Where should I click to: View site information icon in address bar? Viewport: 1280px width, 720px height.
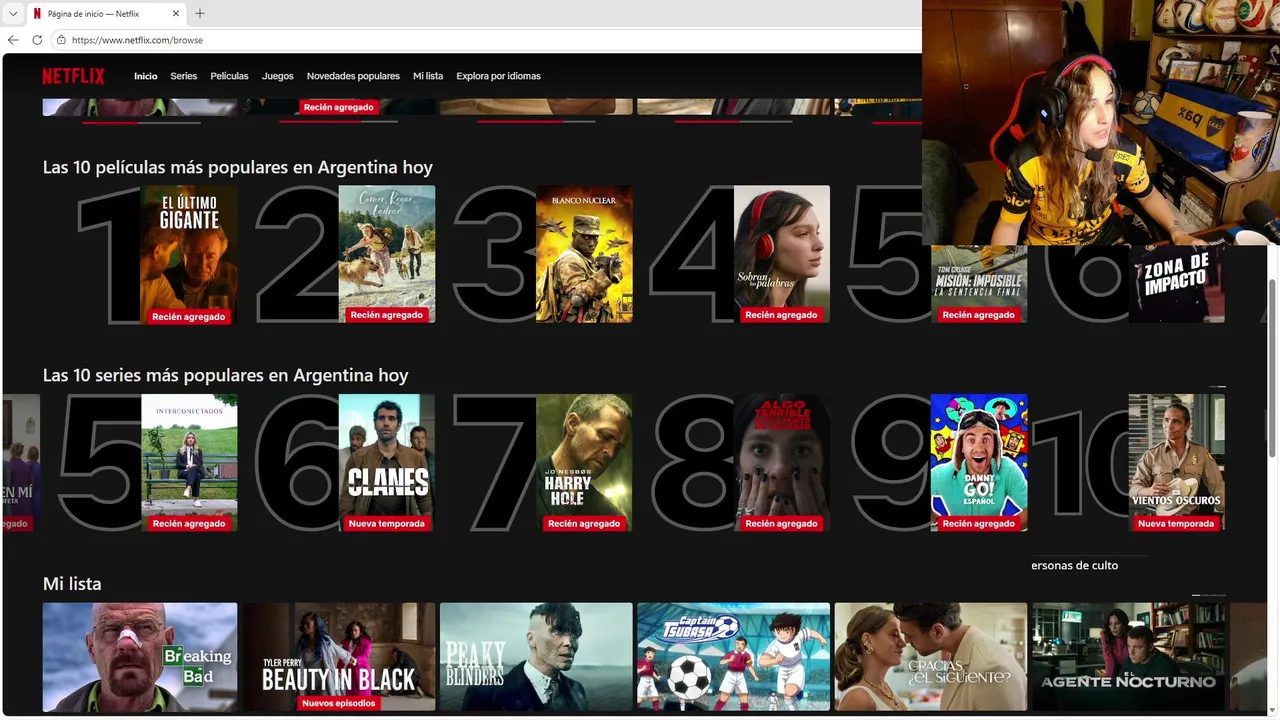pyautogui.click(x=61, y=40)
